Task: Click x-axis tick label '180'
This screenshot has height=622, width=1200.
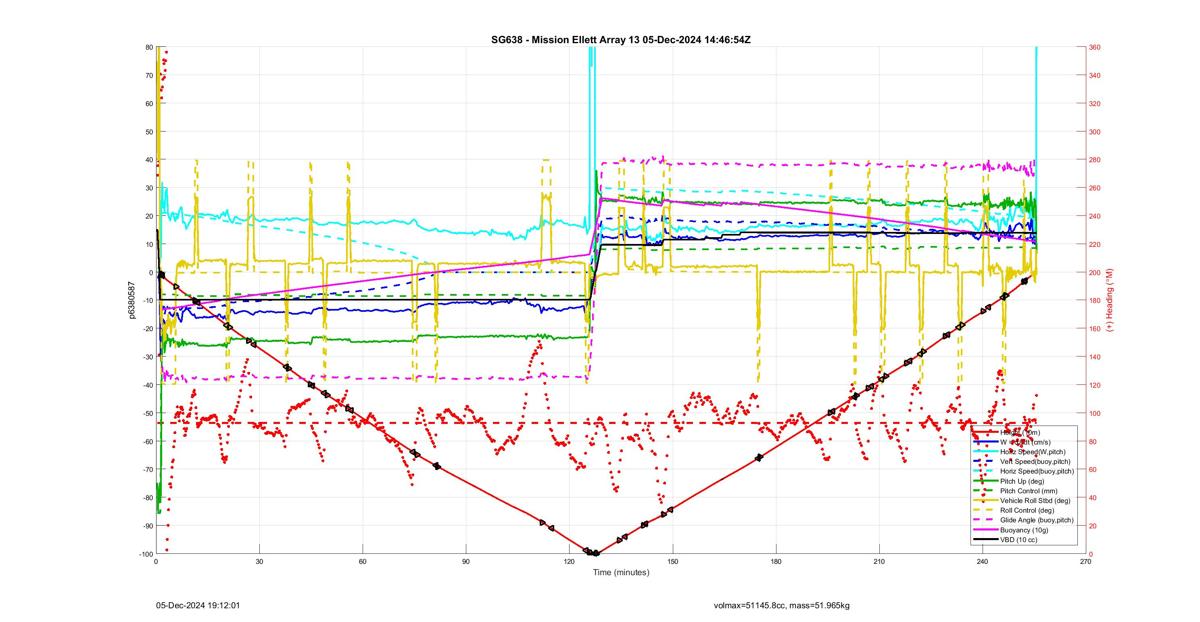Action: 776,563
